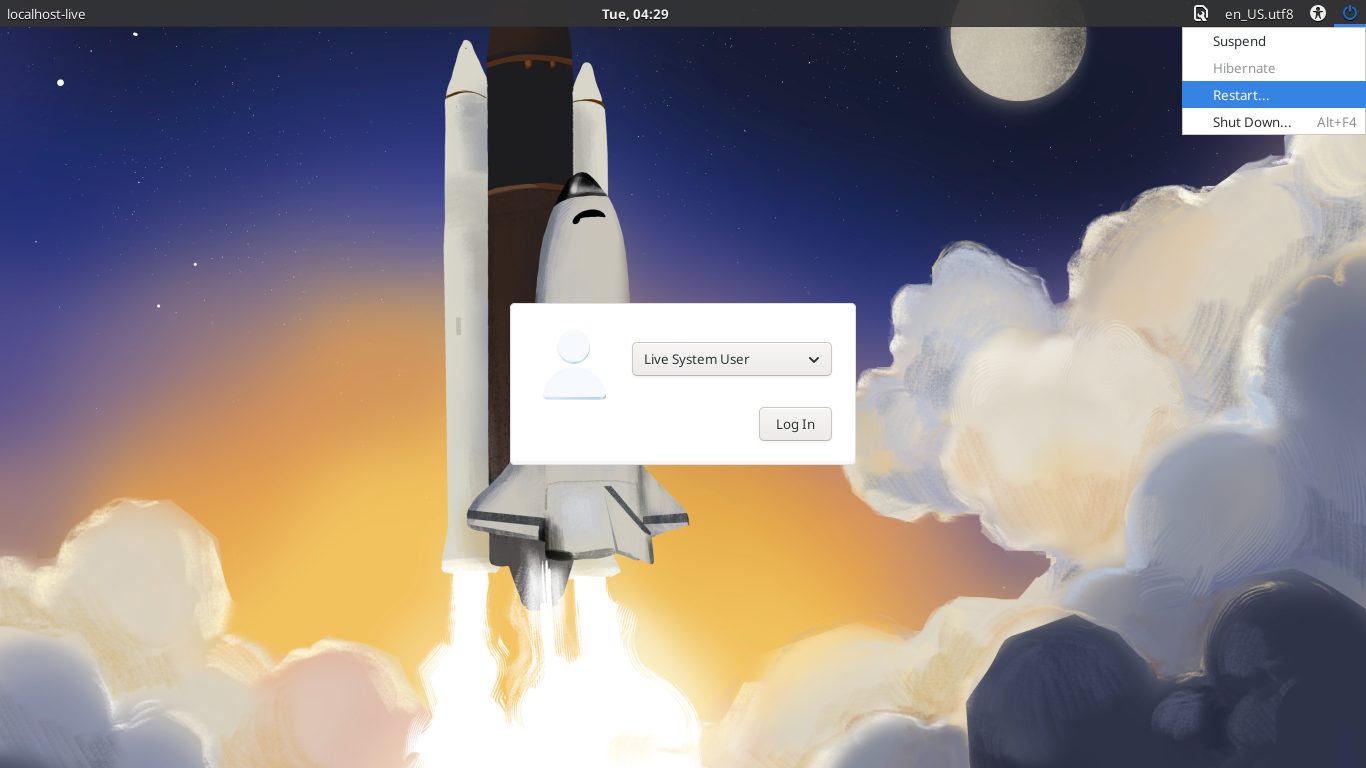Click the user avatar picture
This screenshot has width=1366, height=768.
coord(574,365)
